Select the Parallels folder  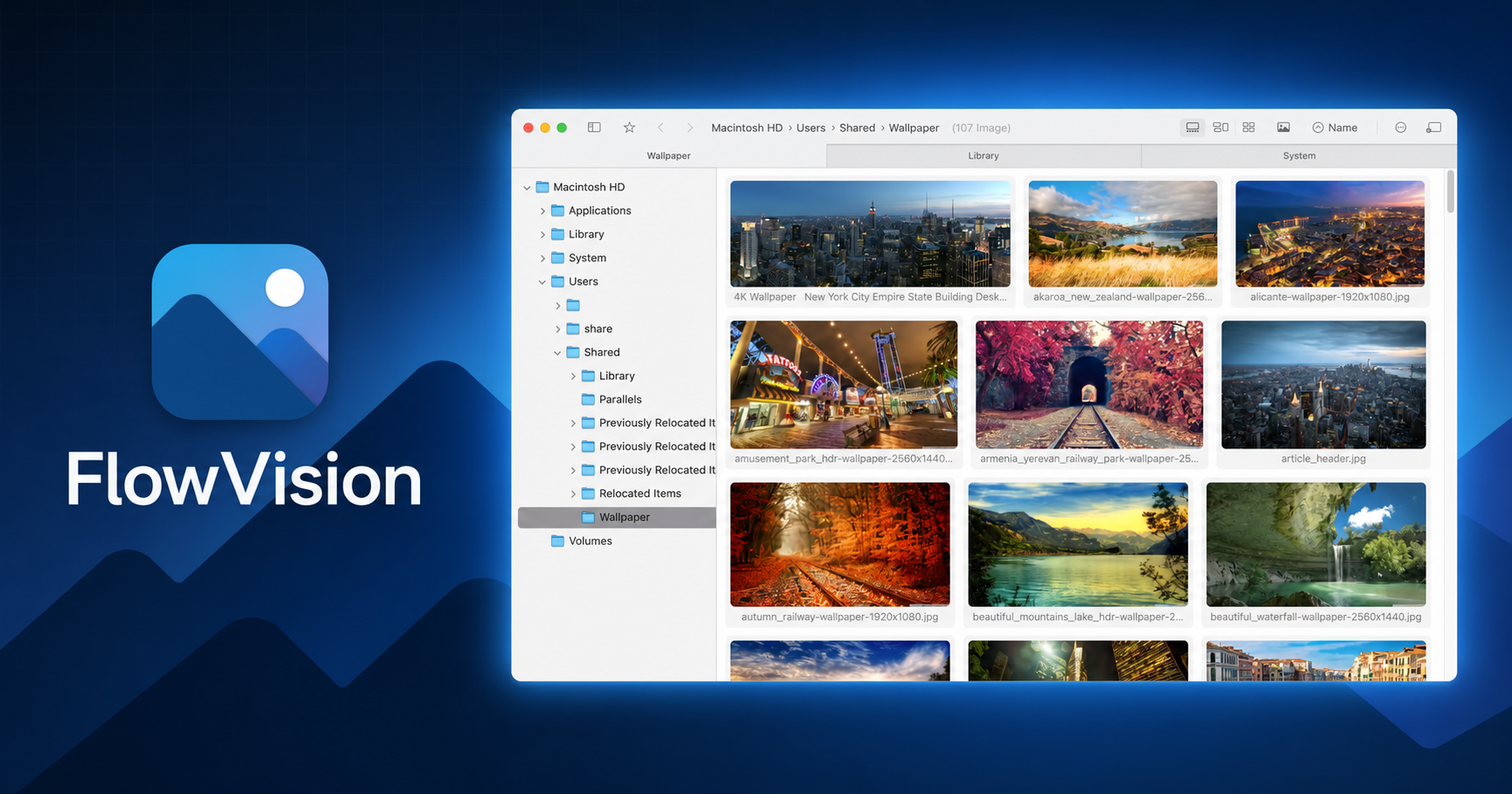pos(620,399)
